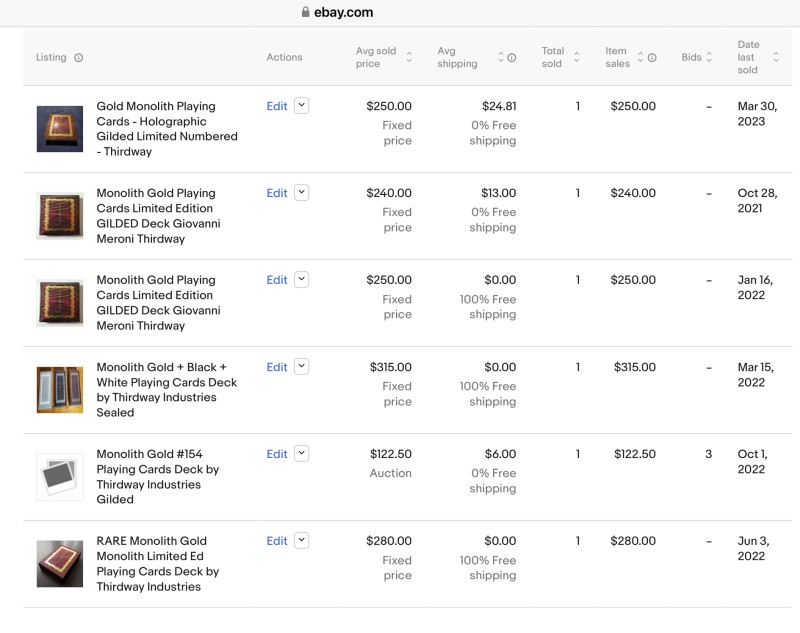This screenshot has width=800, height=633.
Task: Click the Avg shipping info icon
Action: tap(512, 58)
